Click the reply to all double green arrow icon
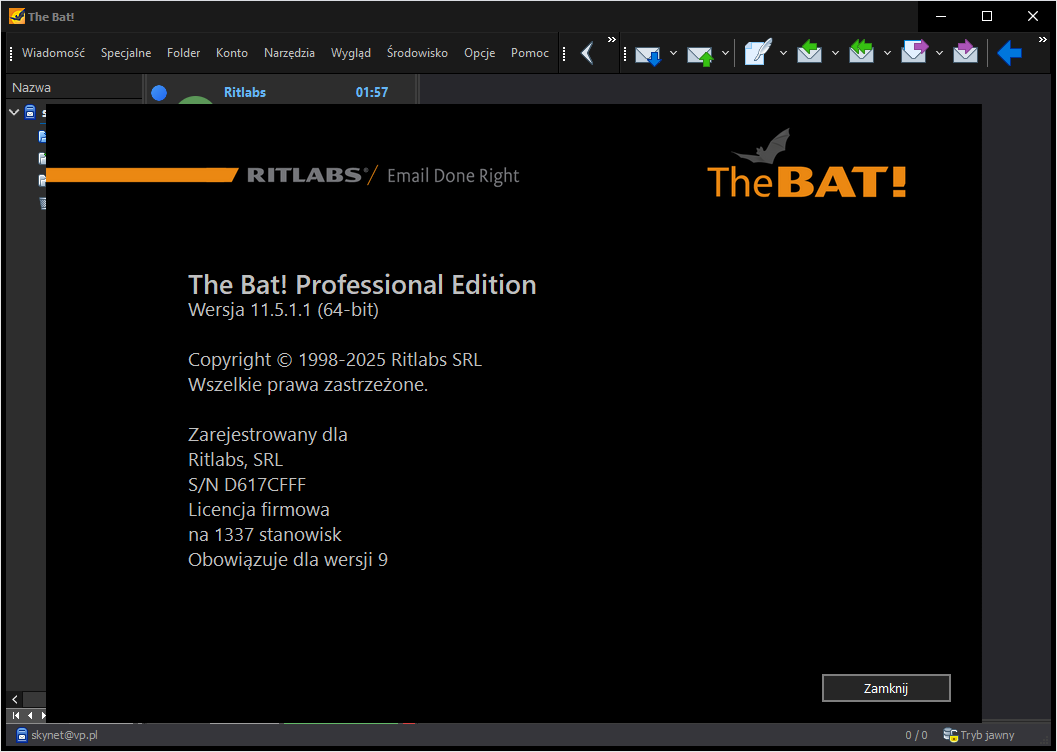This screenshot has width=1057, height=752. click(862, 53)
